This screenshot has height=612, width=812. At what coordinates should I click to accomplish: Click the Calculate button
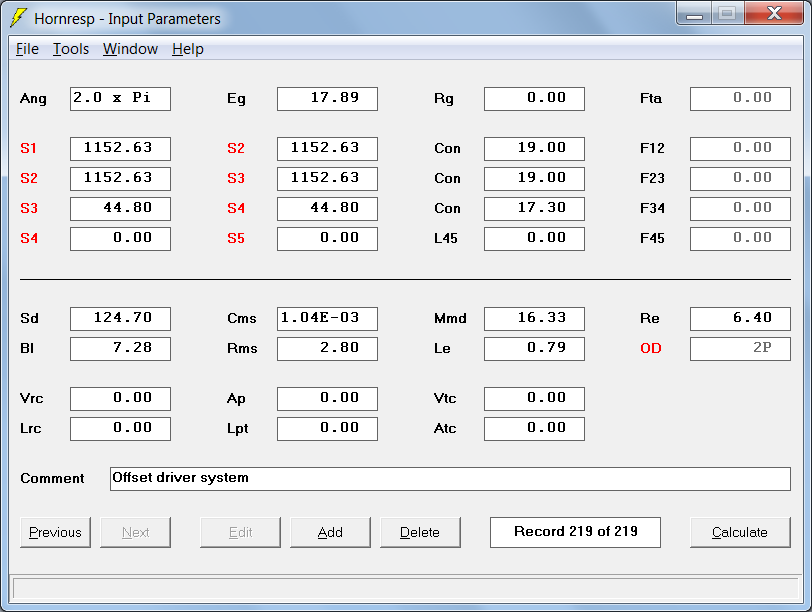tap(740, 532)
